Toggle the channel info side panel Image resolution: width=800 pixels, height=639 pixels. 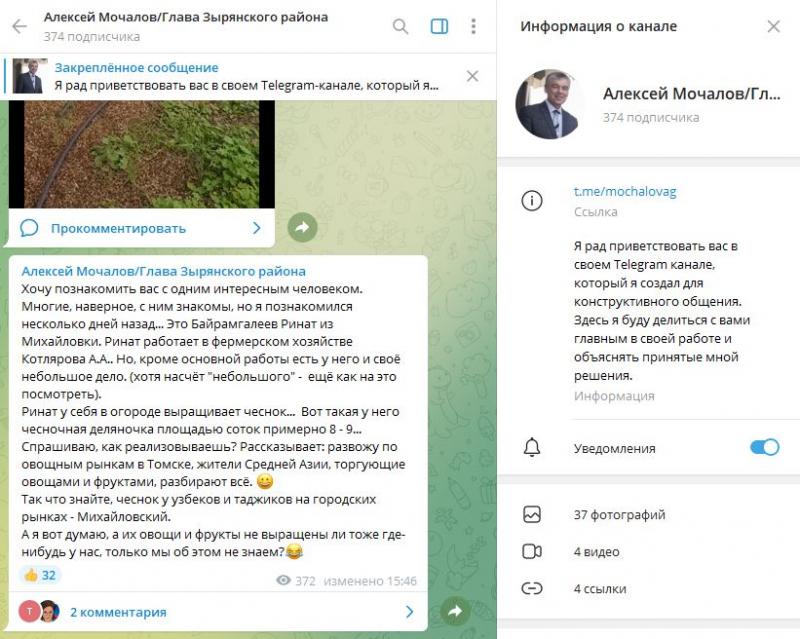tap(439, 26)
